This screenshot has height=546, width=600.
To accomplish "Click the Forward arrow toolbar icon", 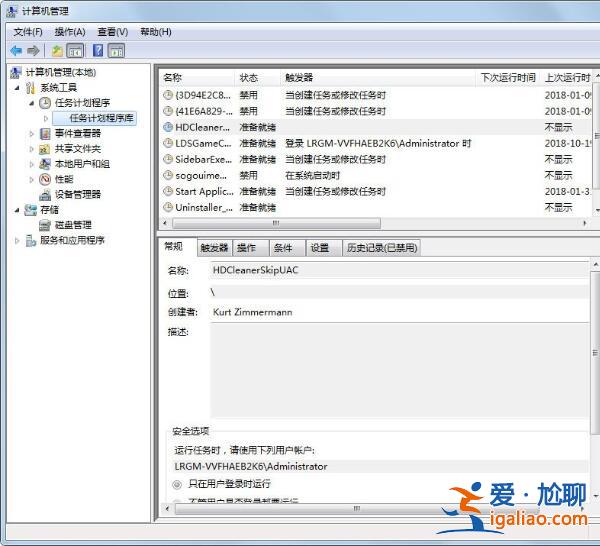I will click(x=34, y=51).
